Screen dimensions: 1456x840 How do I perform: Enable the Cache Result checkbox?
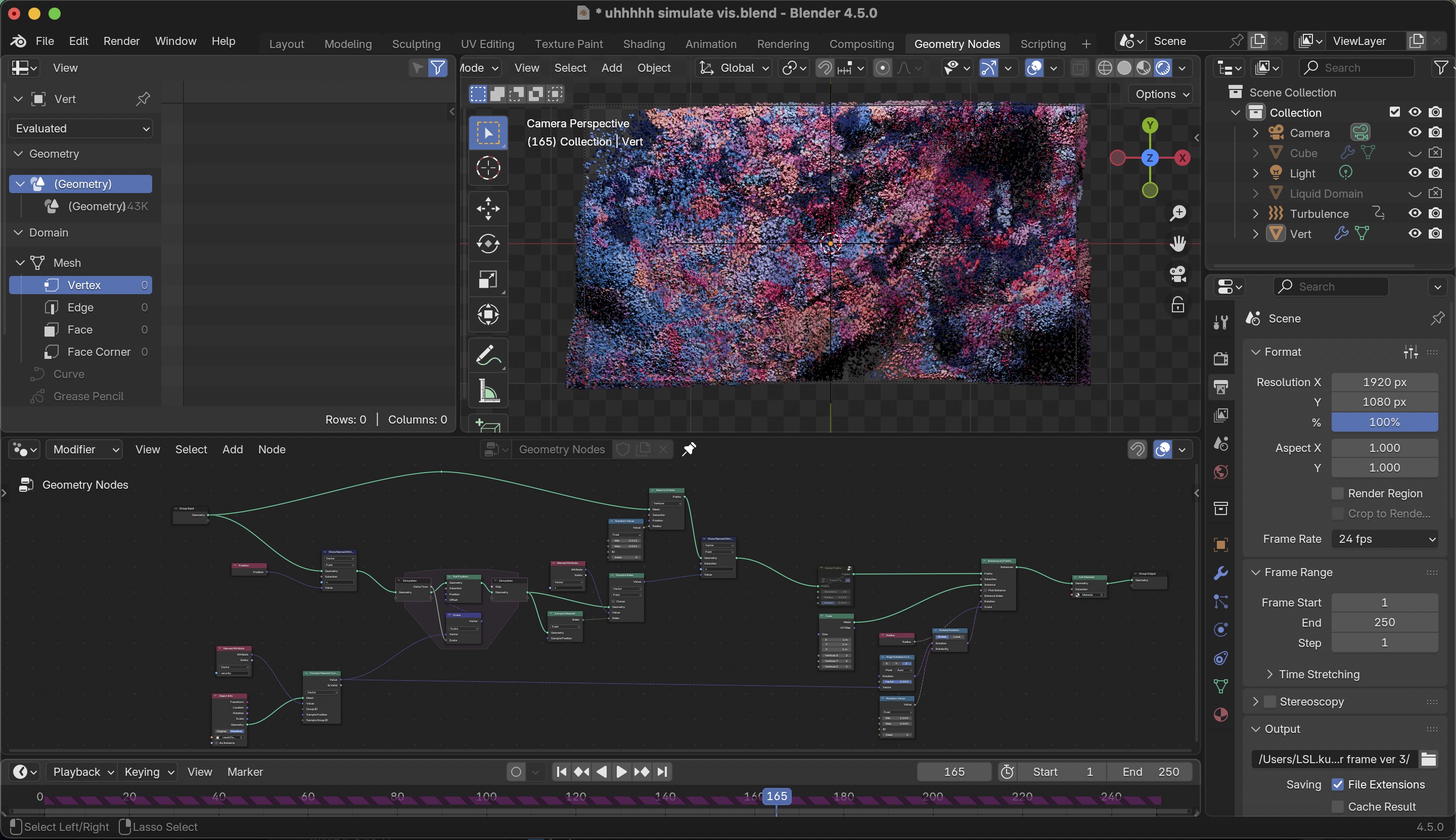1338,807
